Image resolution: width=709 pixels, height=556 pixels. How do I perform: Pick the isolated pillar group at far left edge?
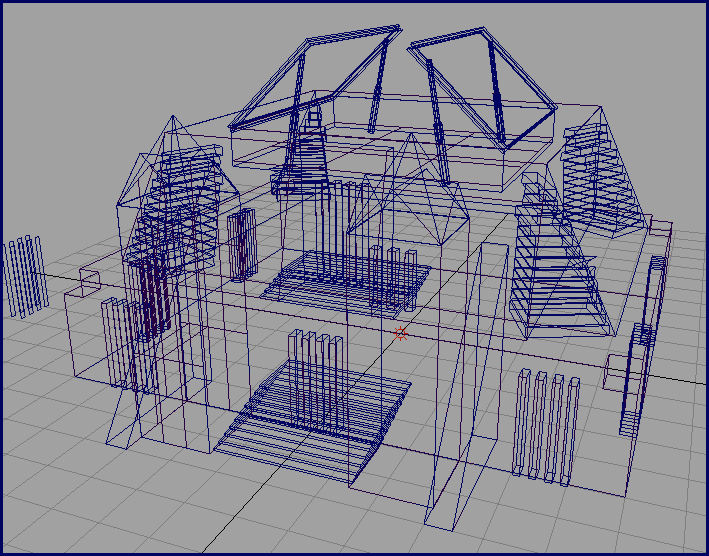[x=25, y=276]
